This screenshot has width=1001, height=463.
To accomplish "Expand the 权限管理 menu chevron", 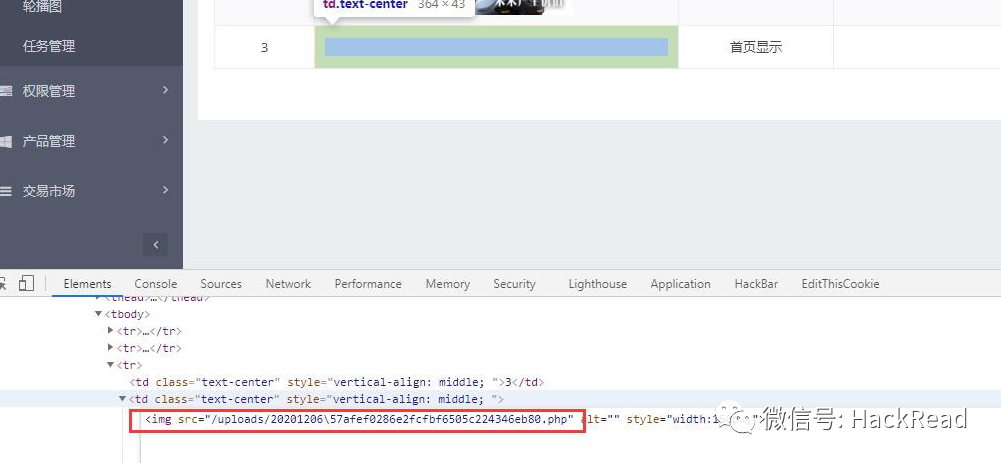I will coord(165,91).
